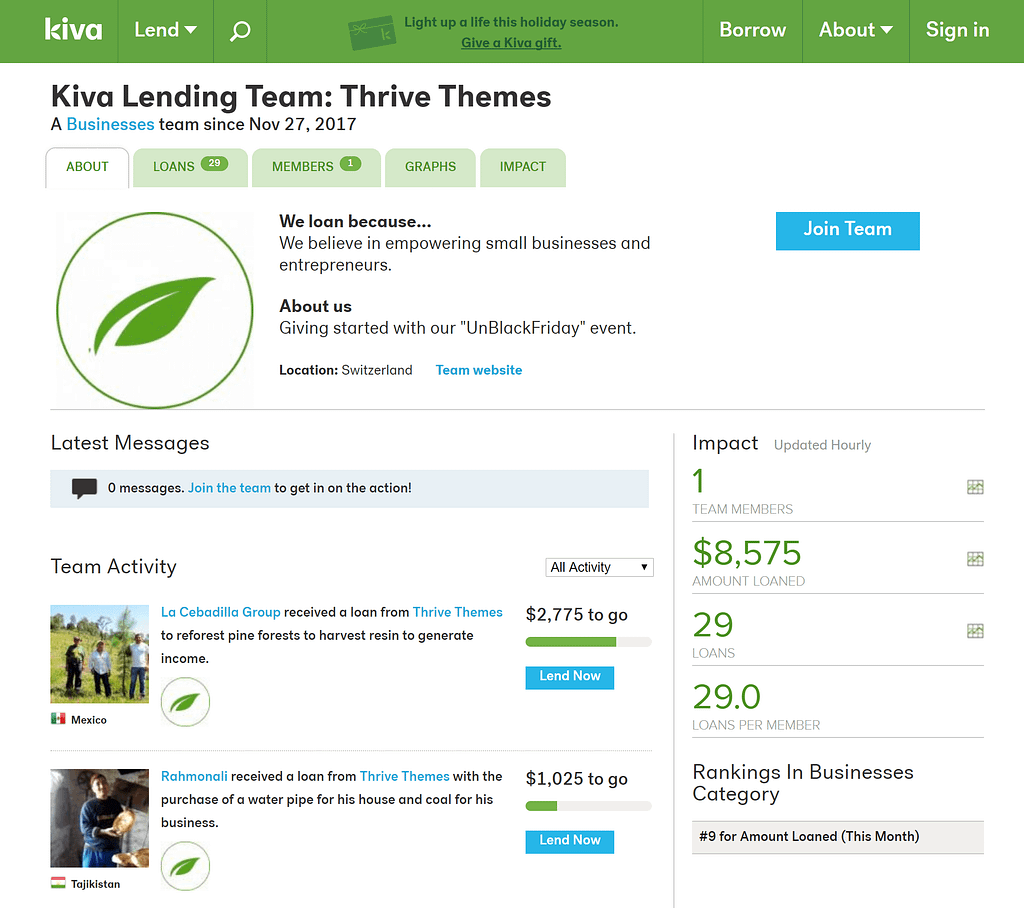This screenshot has height=908, width=1024.
Task: Lend Now to Rahmonali
Action: (569, 841)
